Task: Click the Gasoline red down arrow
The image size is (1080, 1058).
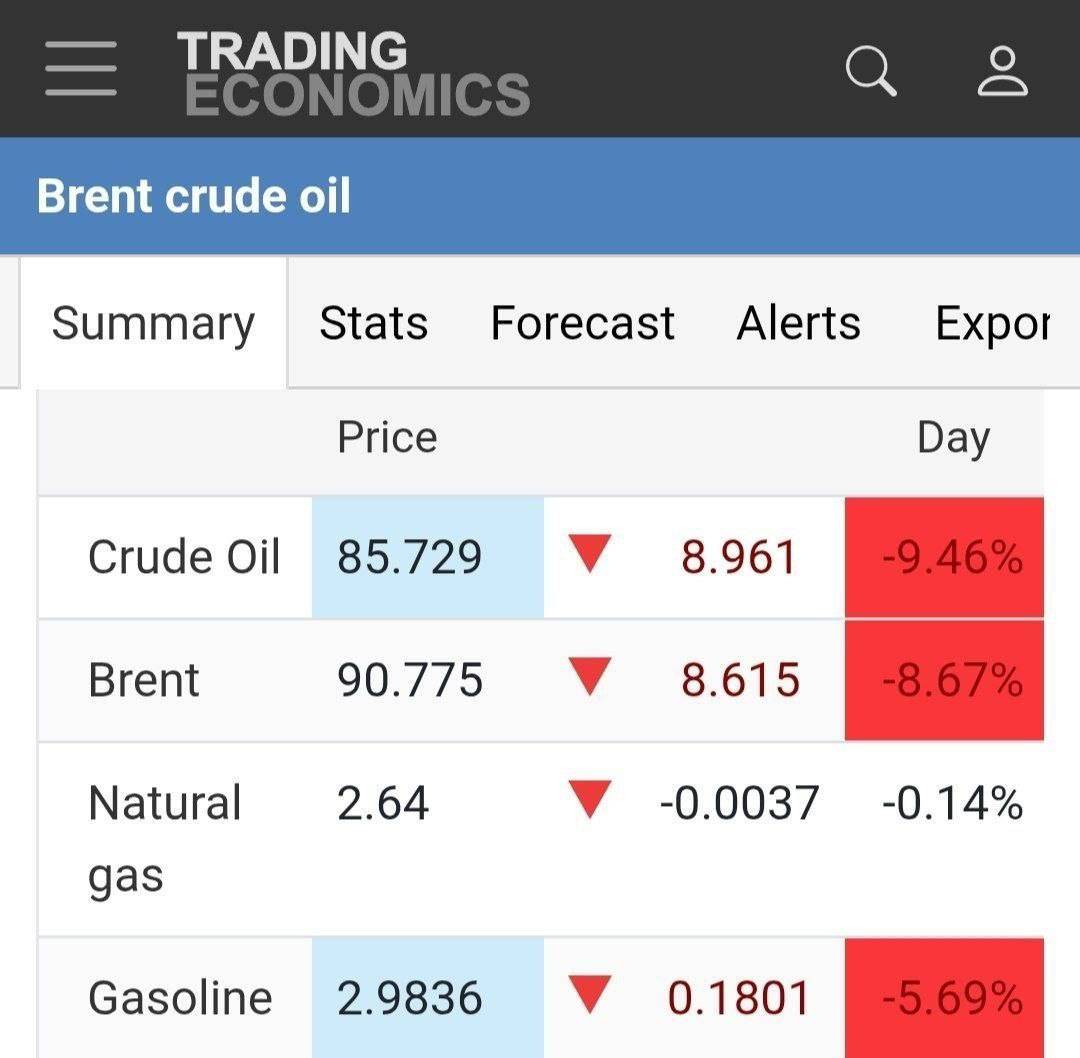Action: 589,996
